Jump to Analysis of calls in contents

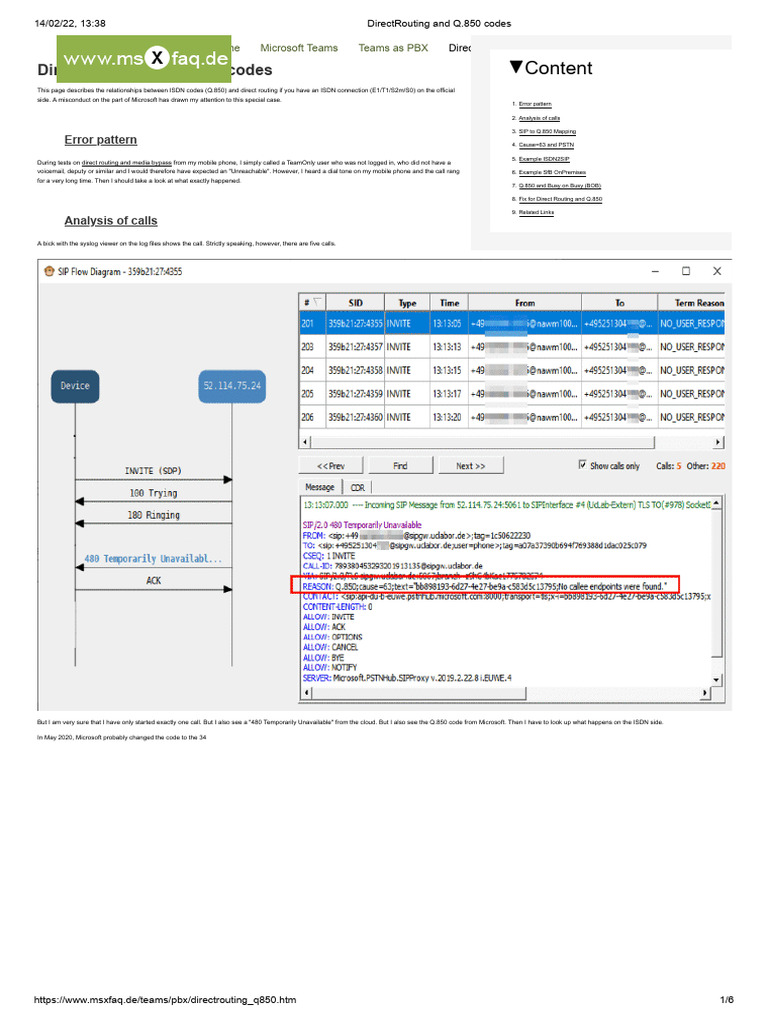pyautogui.click(x=539, y=118)
